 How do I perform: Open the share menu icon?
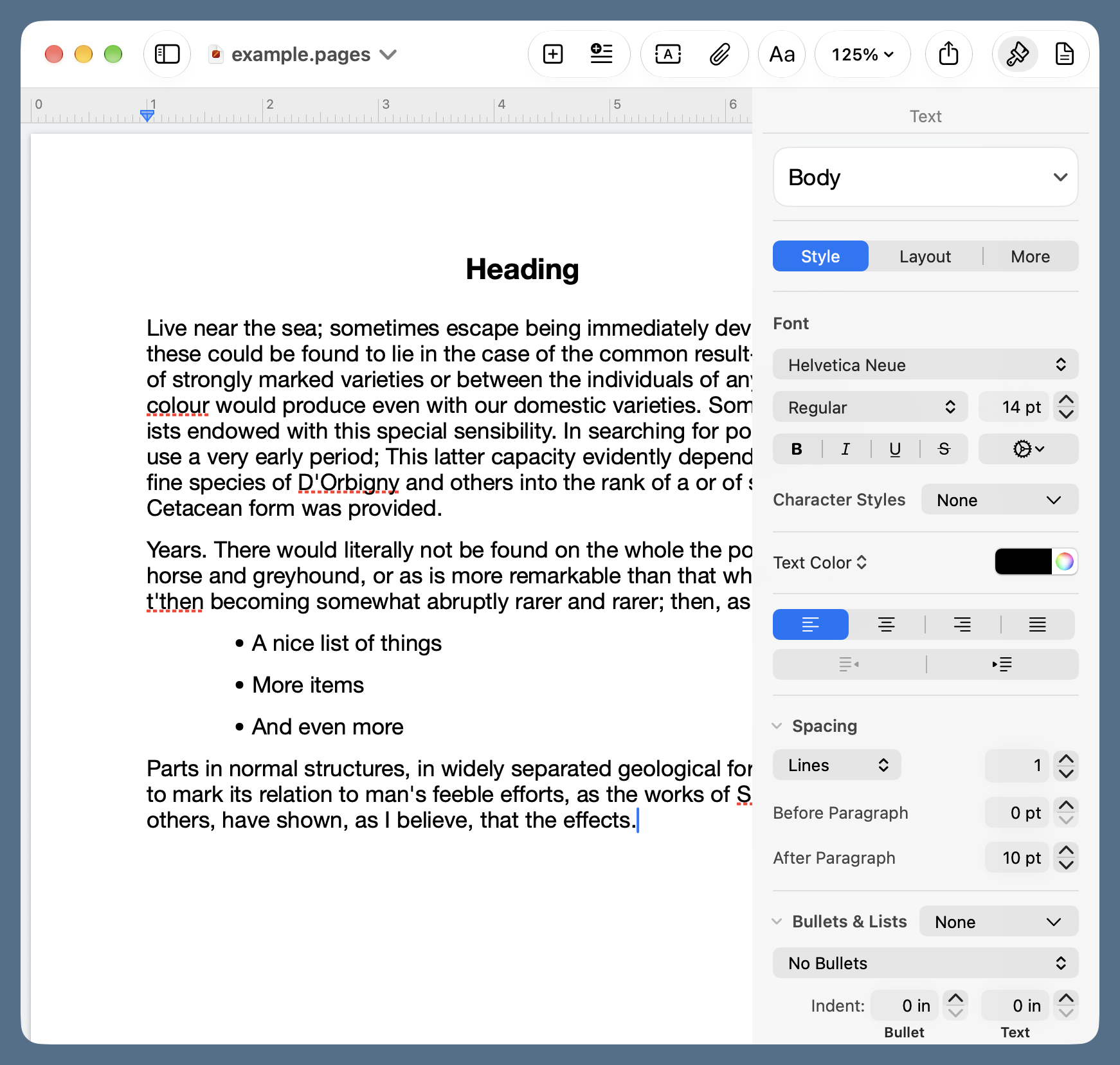(x=948, y=54)
